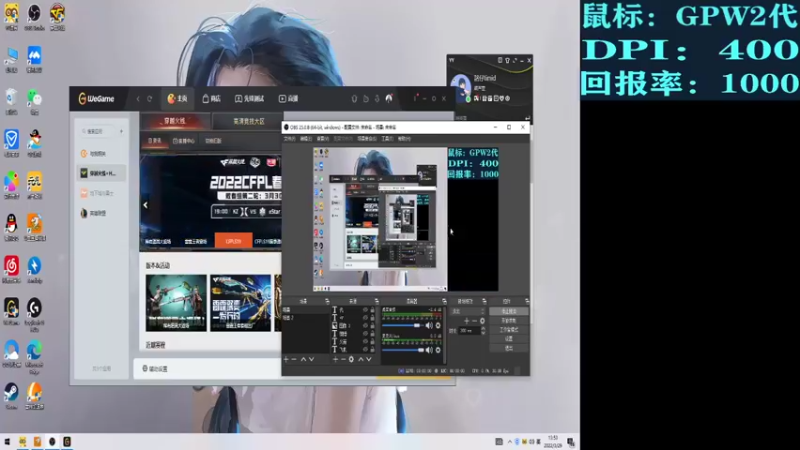Image resolution: width=800 pixels, height=450 pixels.
Task: Click WeGame user avatar icon
Action: pos(389,98)
